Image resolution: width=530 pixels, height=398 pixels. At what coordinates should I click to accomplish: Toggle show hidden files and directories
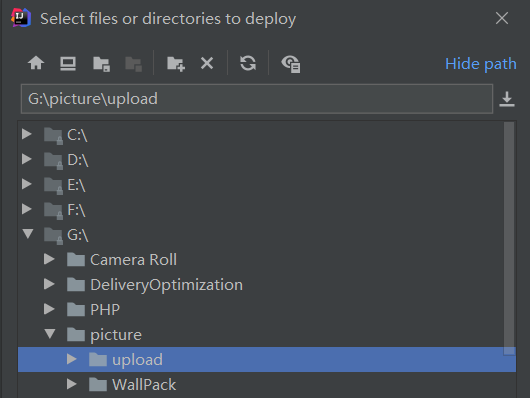[291, 64]
